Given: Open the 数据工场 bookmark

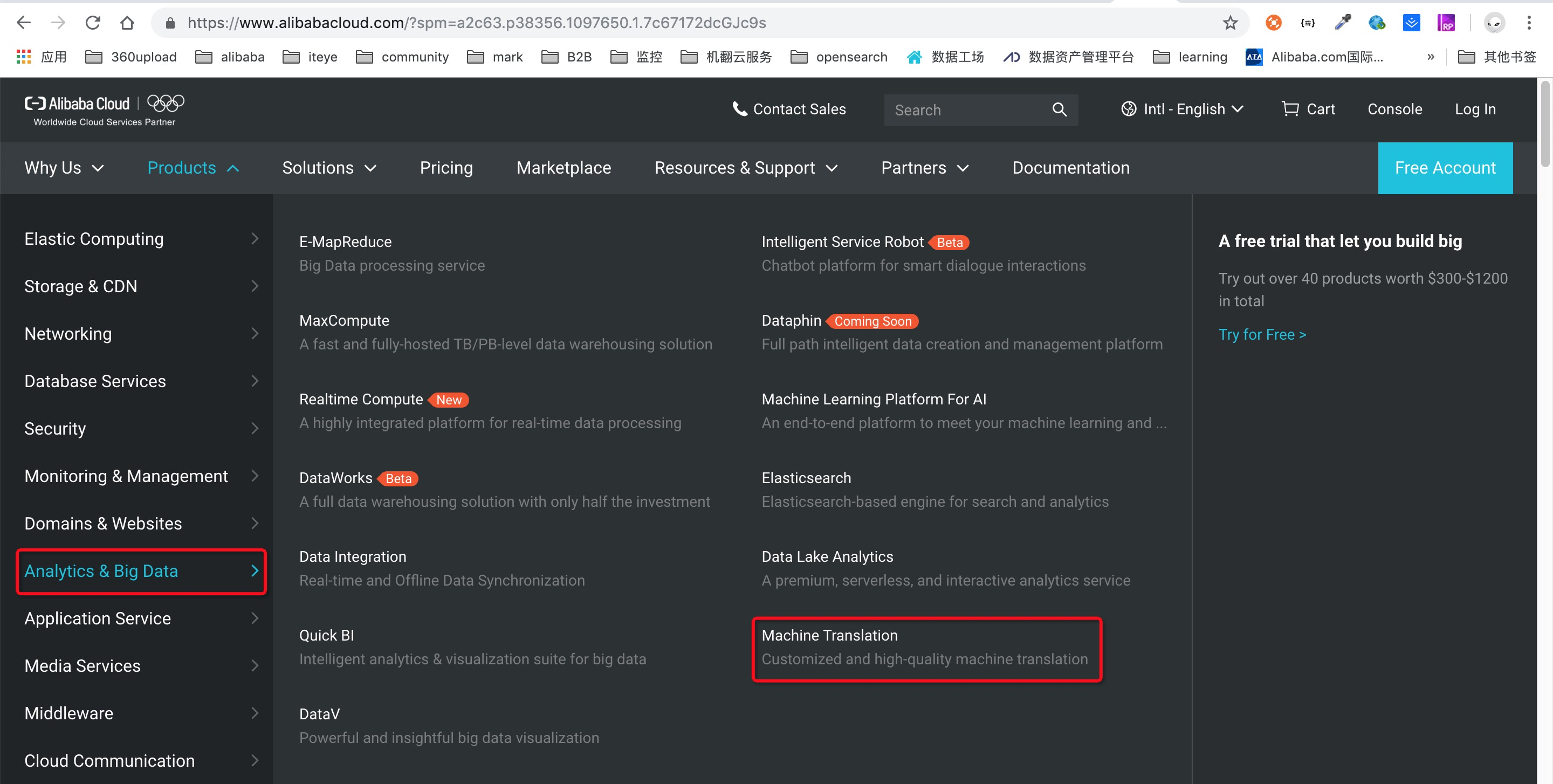Looking at the screenshot, I should click(945, 57).
